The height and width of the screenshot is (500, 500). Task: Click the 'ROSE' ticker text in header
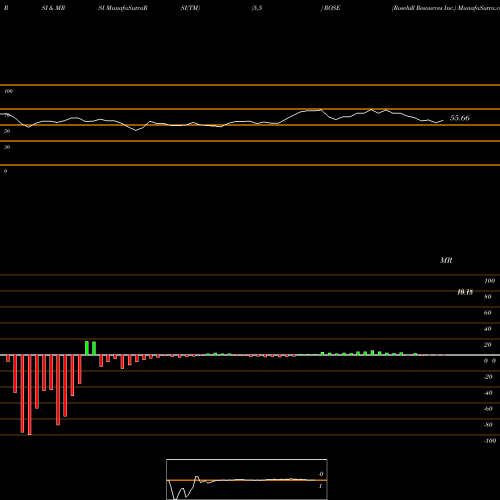point(332,8)
